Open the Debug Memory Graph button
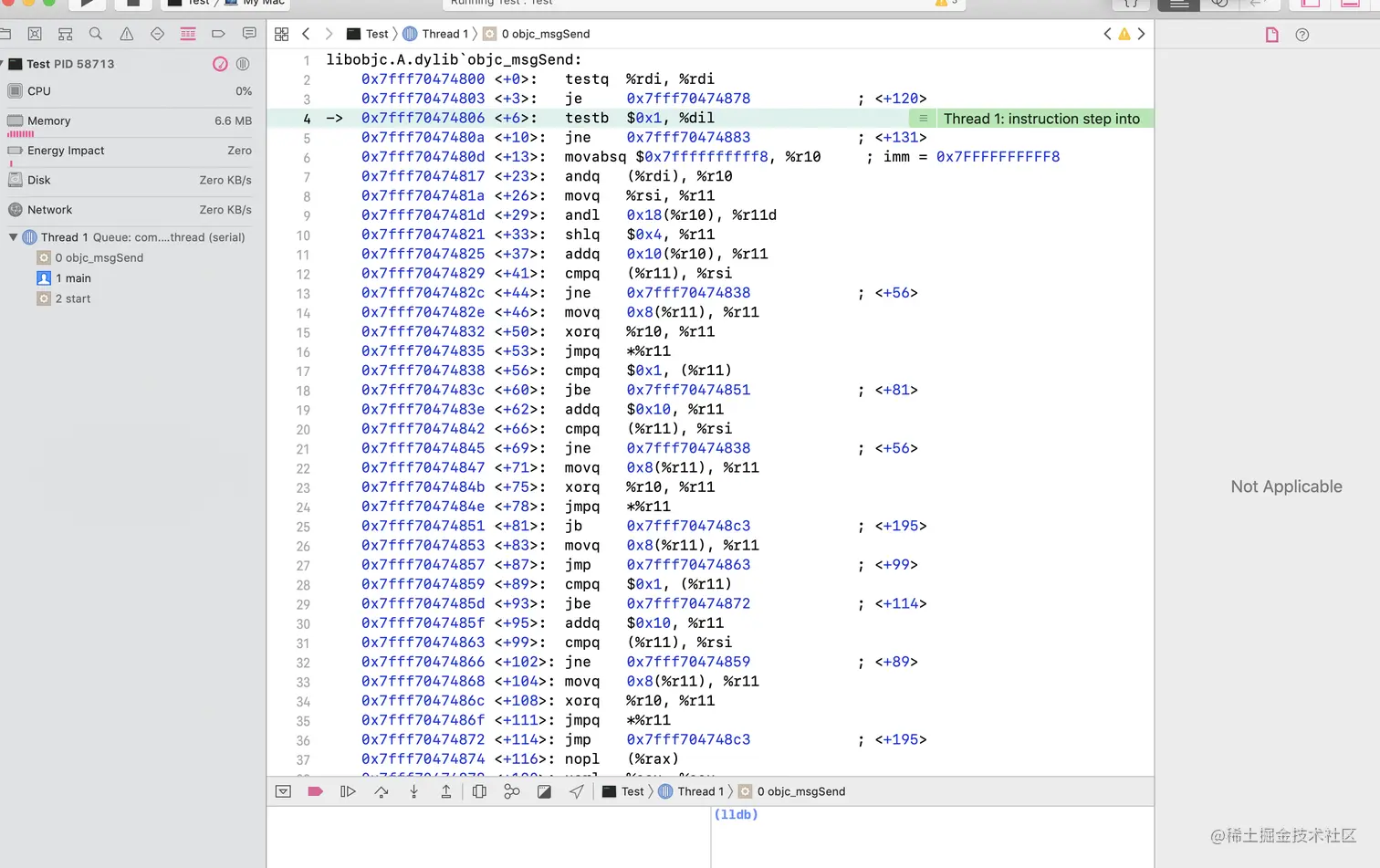The height and width of the screenshot is (868, 1380). [x=512, y=791]
